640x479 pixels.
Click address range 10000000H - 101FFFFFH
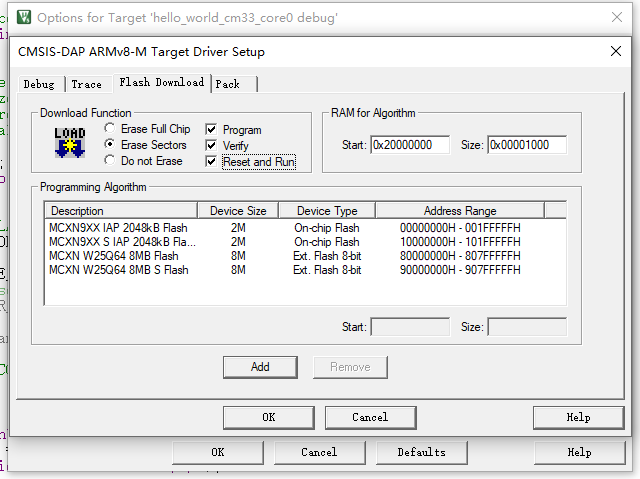[460, 242]
